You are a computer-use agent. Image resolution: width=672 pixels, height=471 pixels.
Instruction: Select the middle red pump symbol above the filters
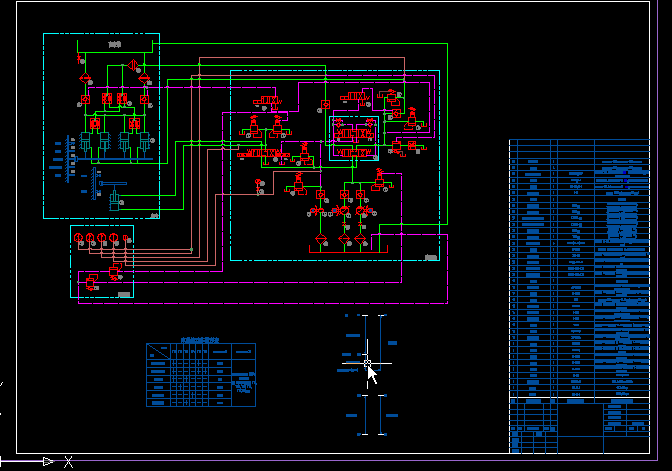pos(344,210)
